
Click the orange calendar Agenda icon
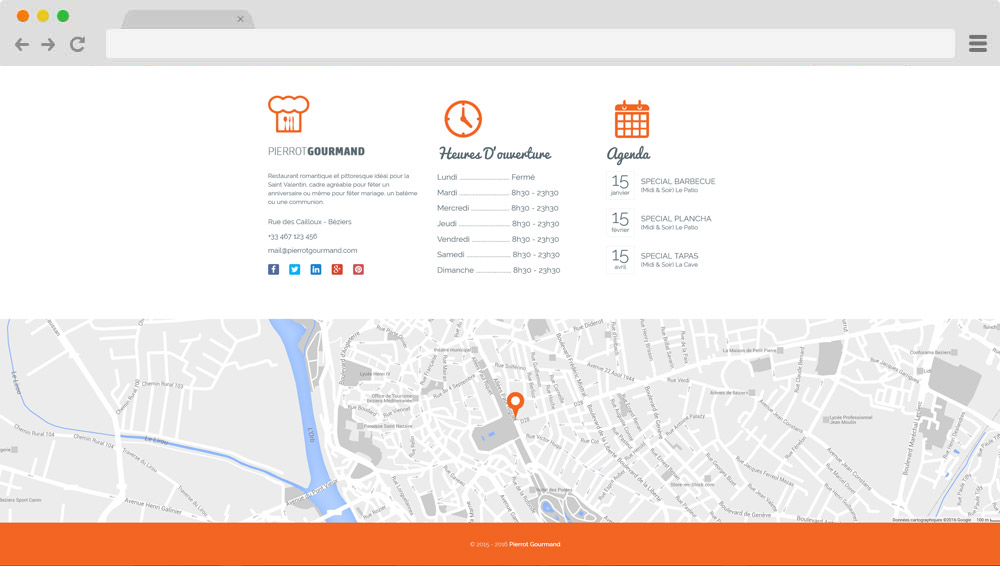point(632,119)
